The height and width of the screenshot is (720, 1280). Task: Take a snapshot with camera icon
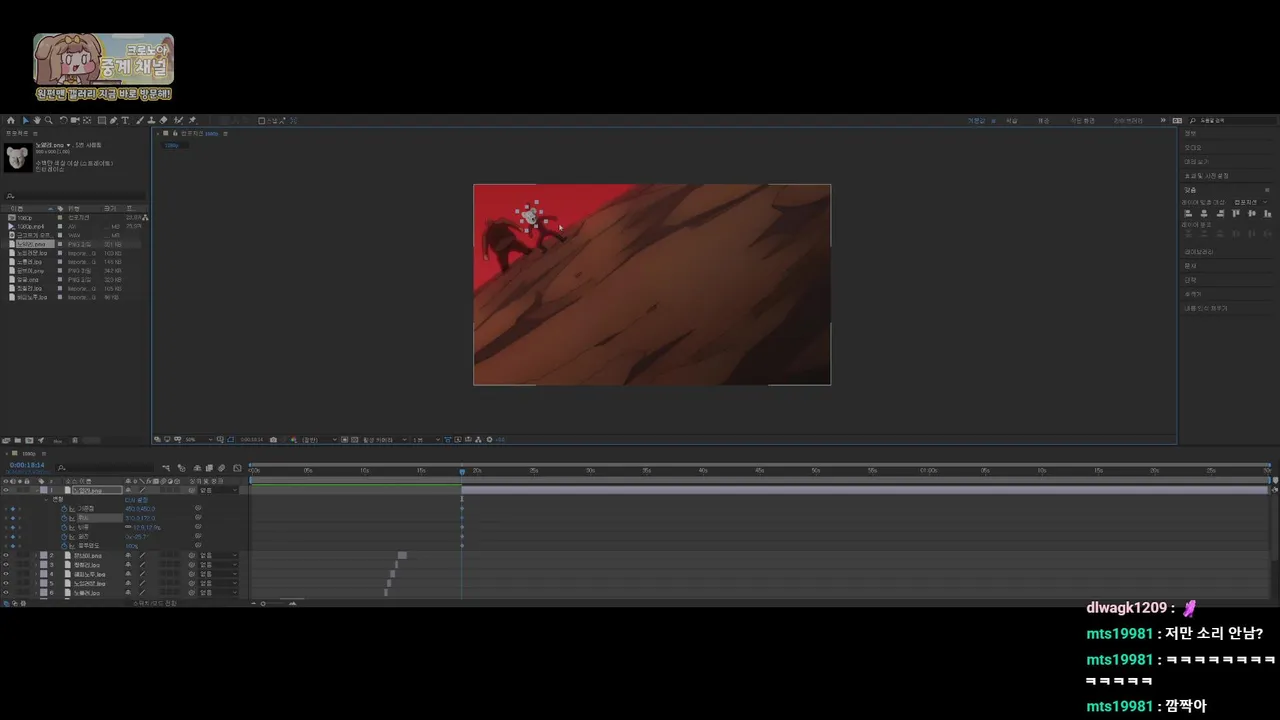coord(273,439)
